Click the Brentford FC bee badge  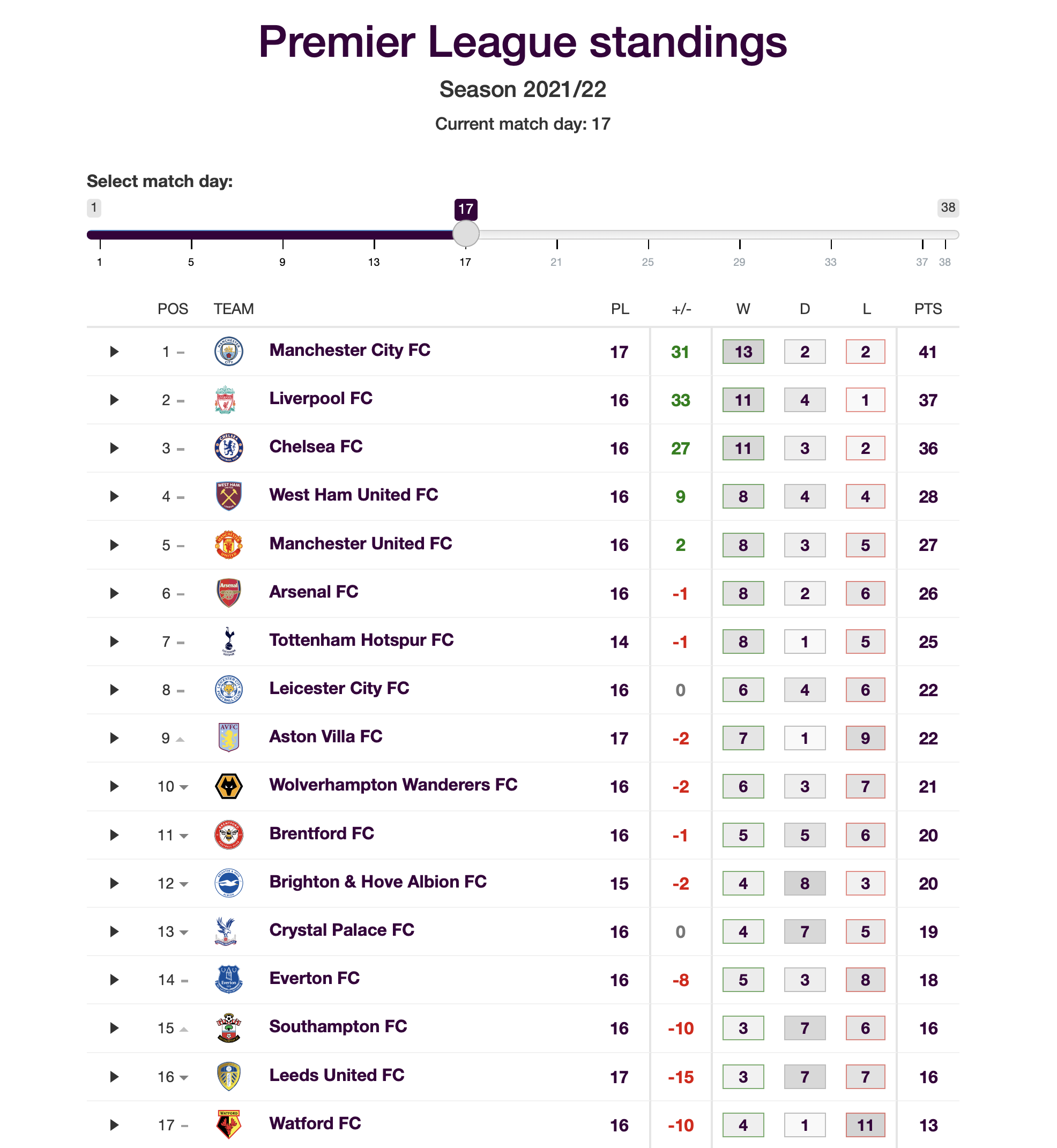click(x=228, y=834)
